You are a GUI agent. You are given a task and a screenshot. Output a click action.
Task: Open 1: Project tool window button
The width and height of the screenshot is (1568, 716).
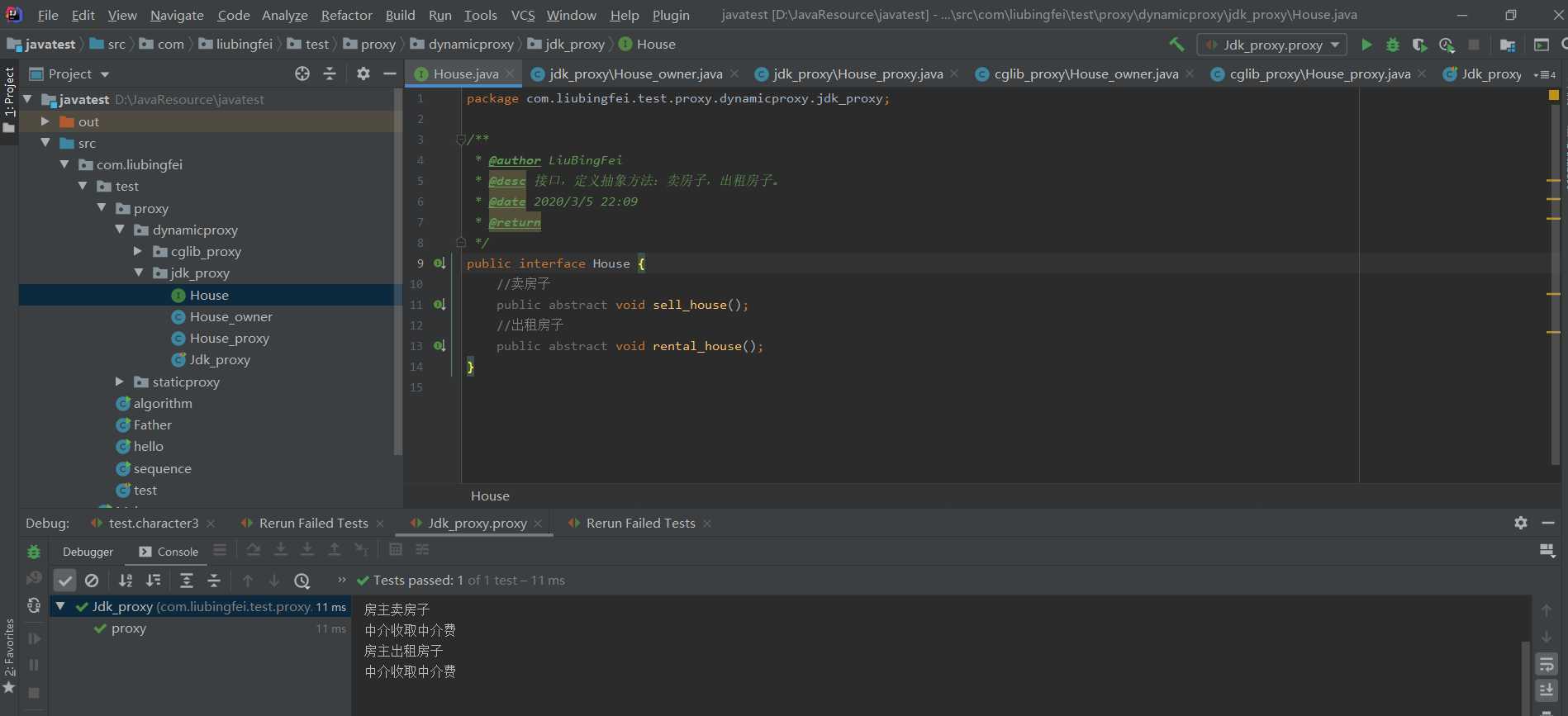(x=9, y=101)
